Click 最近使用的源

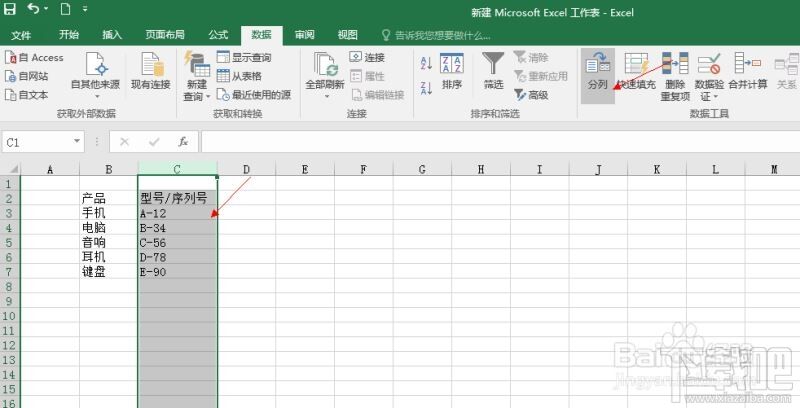(x=254, y=94)
